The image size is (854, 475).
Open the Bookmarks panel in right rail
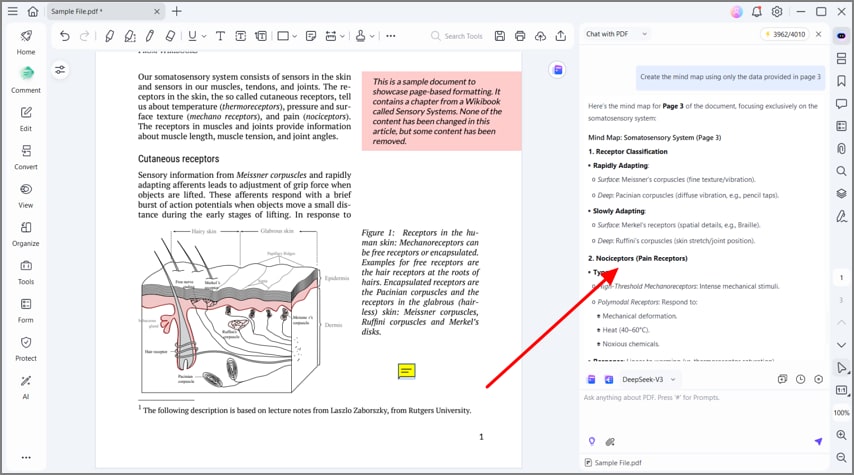pyautogui.click(x=841, y=81)
